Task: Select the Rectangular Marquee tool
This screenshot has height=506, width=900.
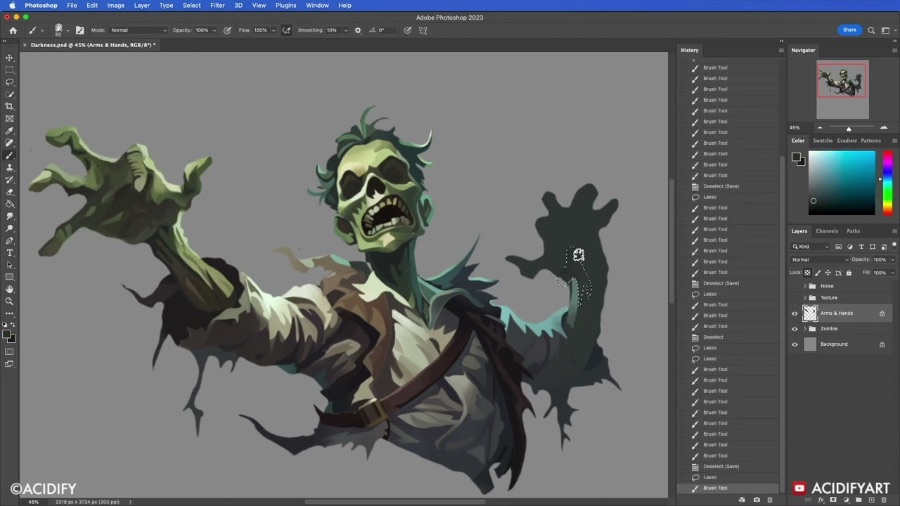Action: [9, 70]
